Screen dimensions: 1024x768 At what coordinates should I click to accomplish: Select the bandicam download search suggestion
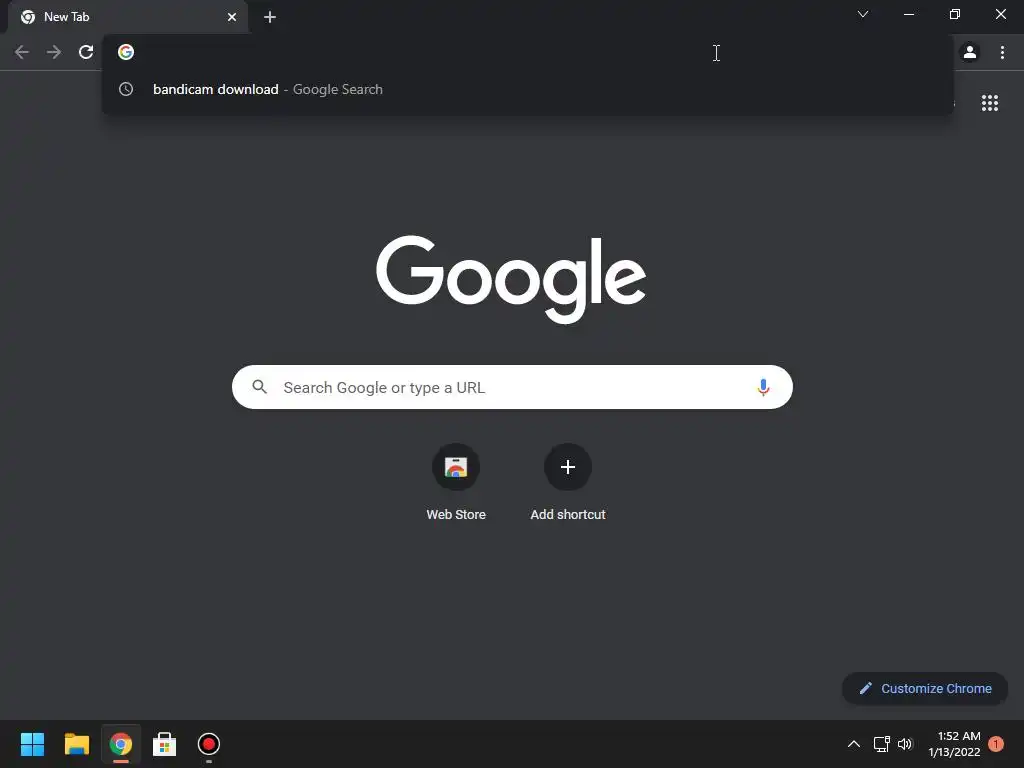(528, 89)
